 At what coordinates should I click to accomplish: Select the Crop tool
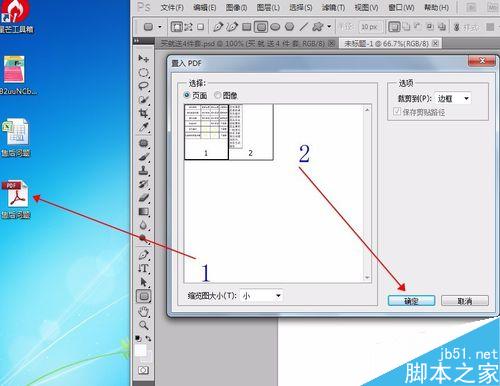(x=143, y=113)
